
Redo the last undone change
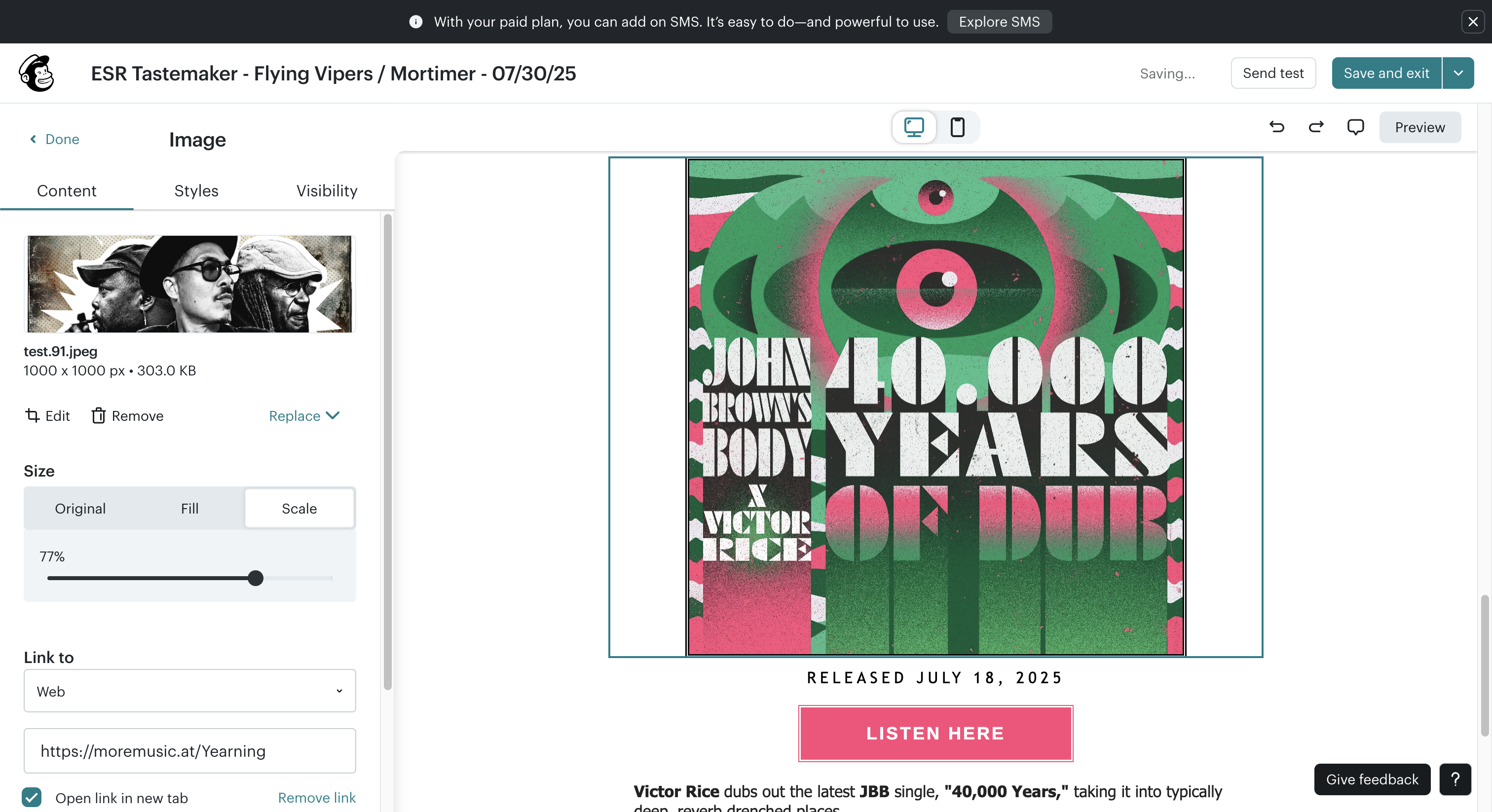[x=1316, y=127]
